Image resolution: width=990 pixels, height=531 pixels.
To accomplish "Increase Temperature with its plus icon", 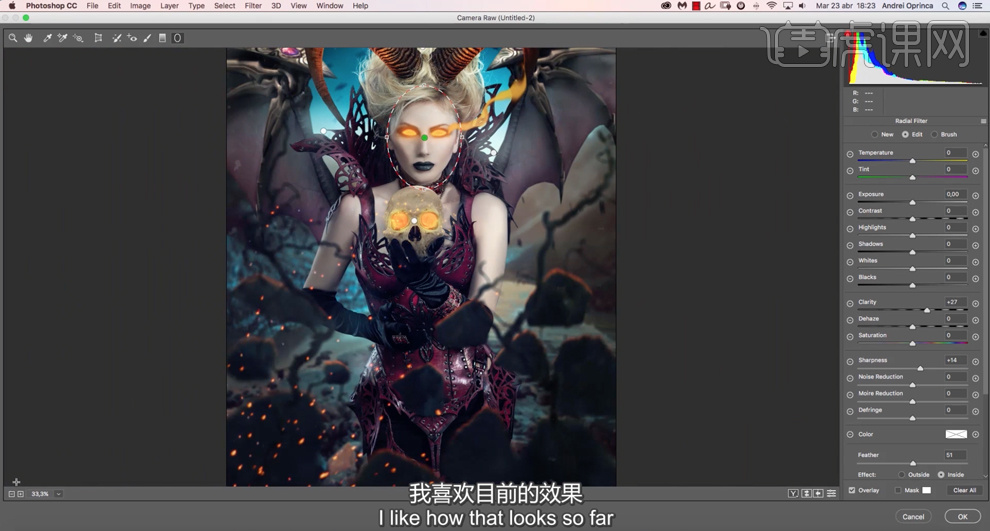I will pos(975,154).
